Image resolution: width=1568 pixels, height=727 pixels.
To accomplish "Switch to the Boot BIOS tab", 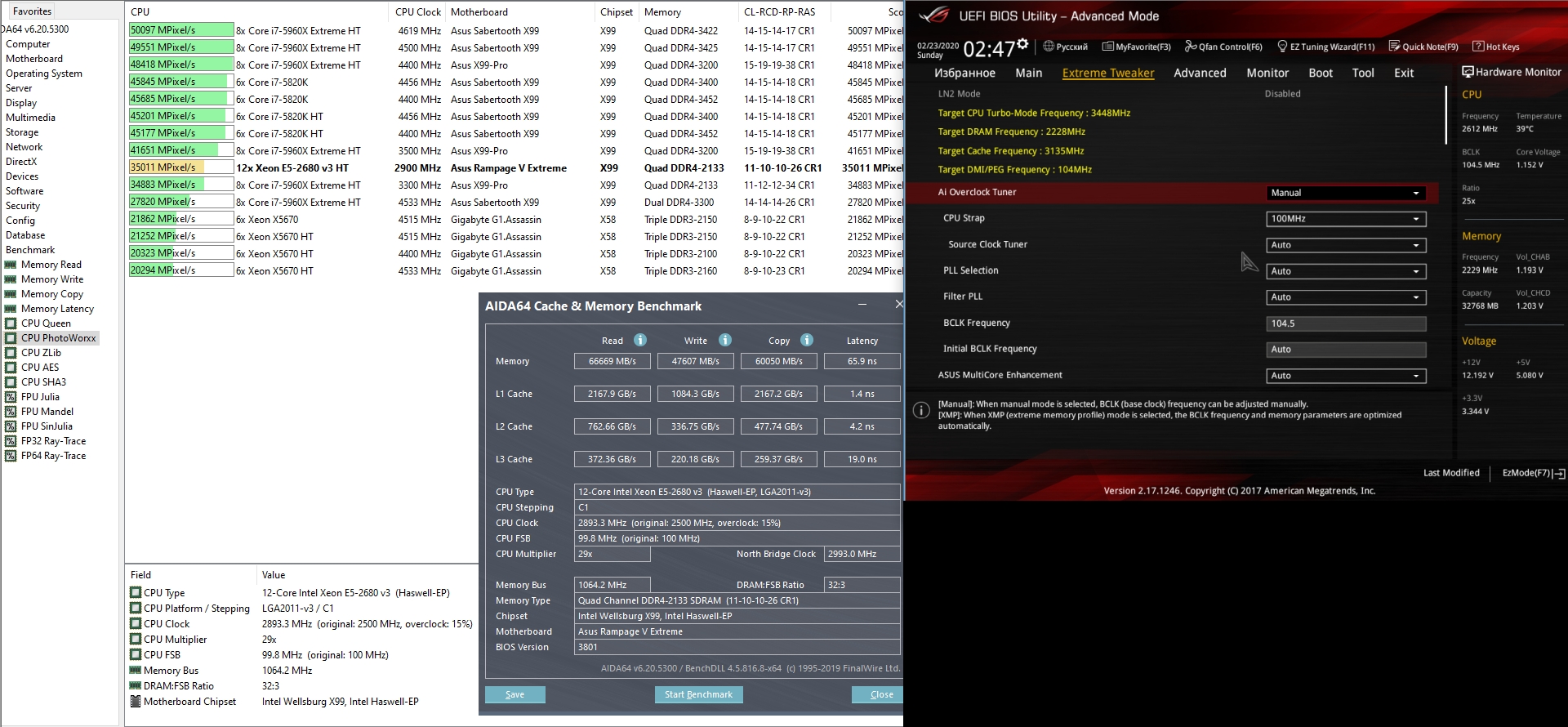I will tap(1321, 73).
